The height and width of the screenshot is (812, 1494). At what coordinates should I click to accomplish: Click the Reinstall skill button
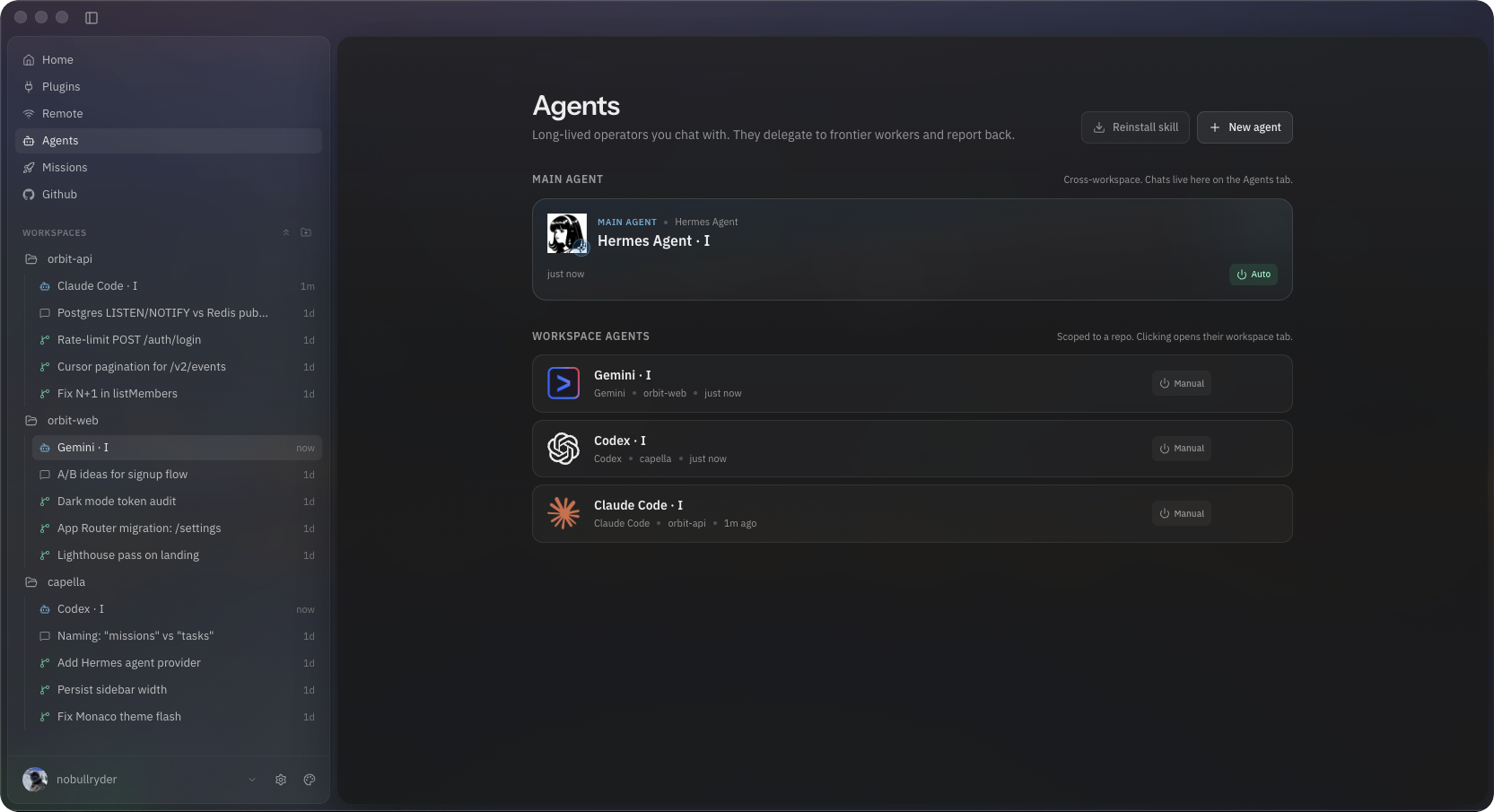point(1135,127)
